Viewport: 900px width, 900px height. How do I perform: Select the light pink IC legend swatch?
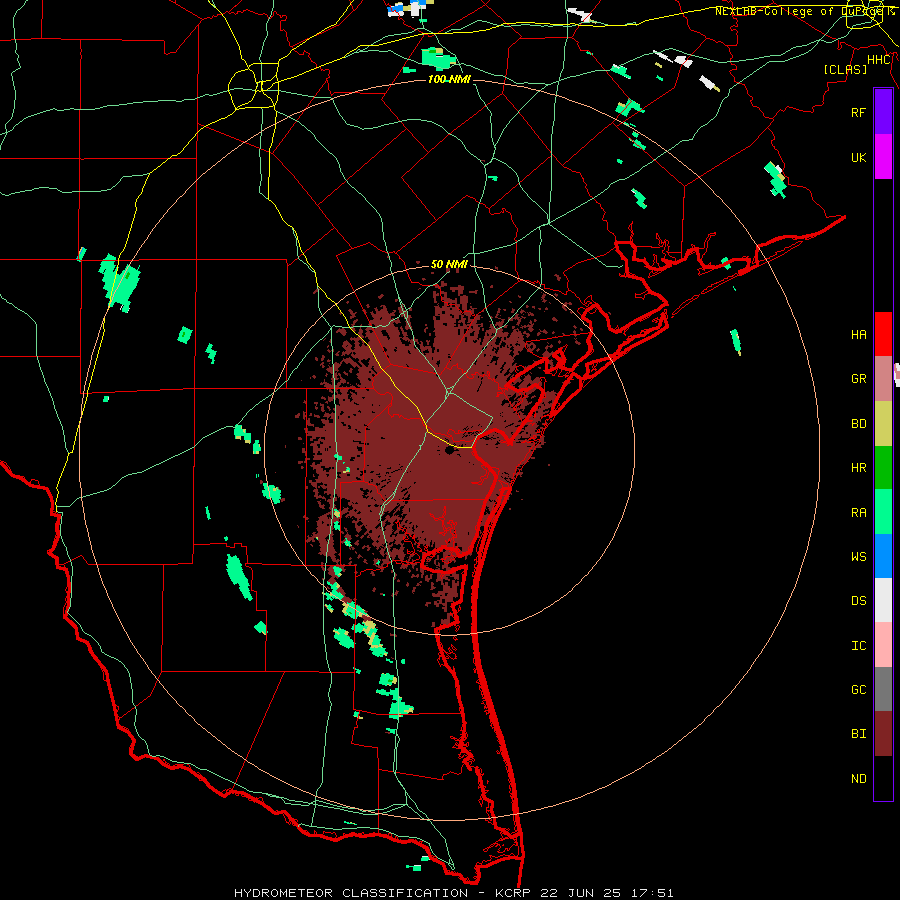[883, 645]
